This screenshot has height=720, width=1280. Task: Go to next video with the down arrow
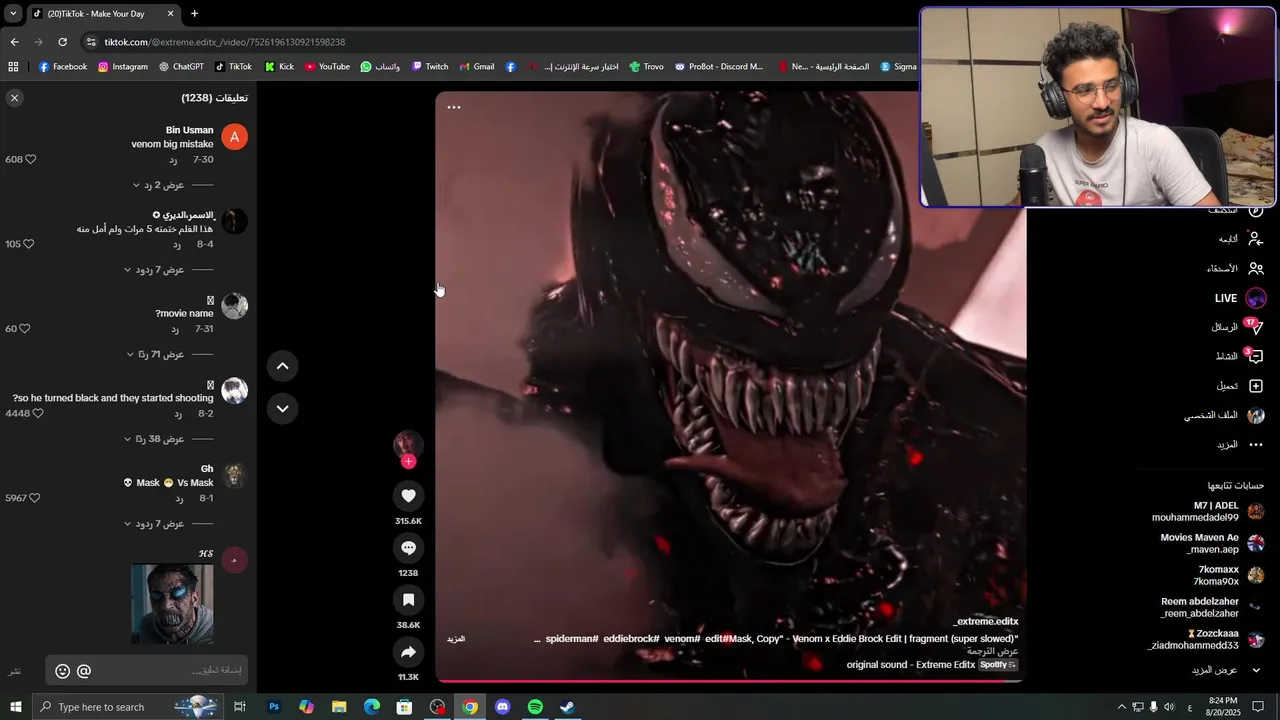tap(282, 408)
